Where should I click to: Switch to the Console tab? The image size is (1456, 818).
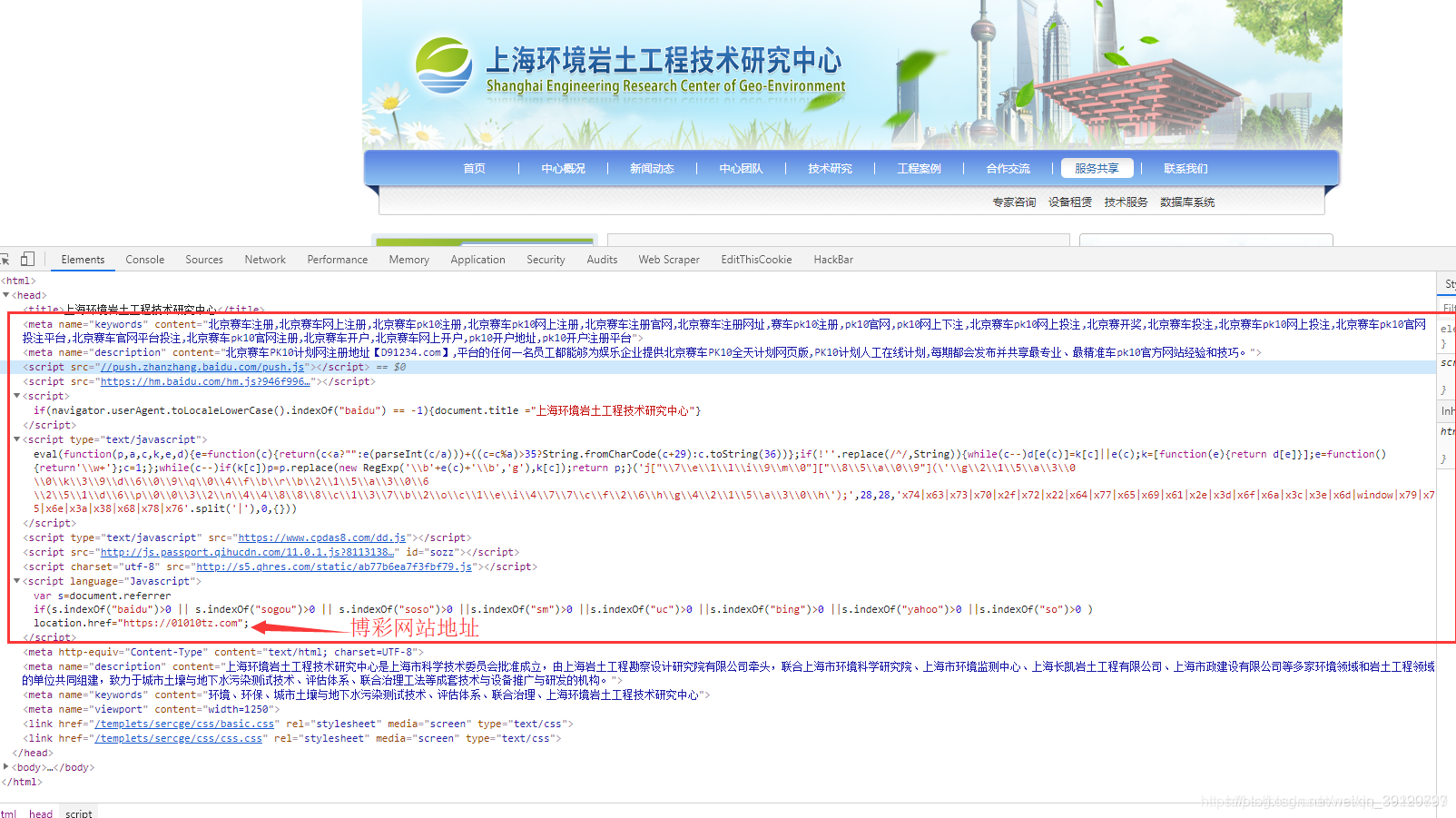coord(145,260)
